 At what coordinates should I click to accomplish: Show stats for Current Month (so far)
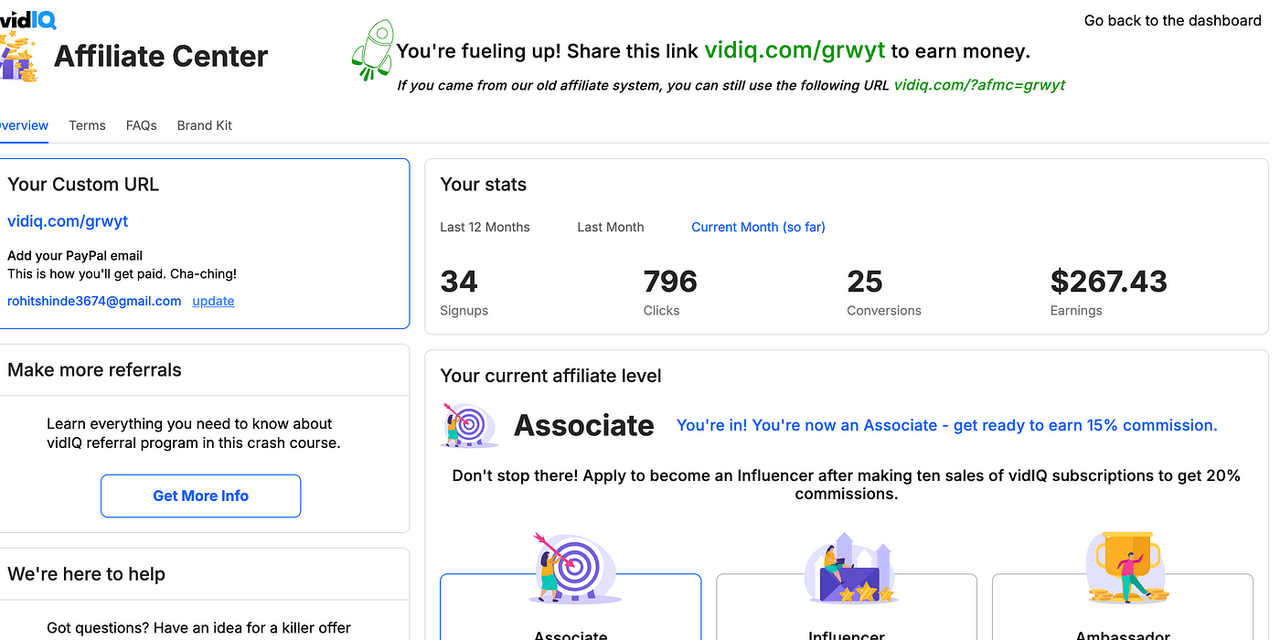click(758, 227)
